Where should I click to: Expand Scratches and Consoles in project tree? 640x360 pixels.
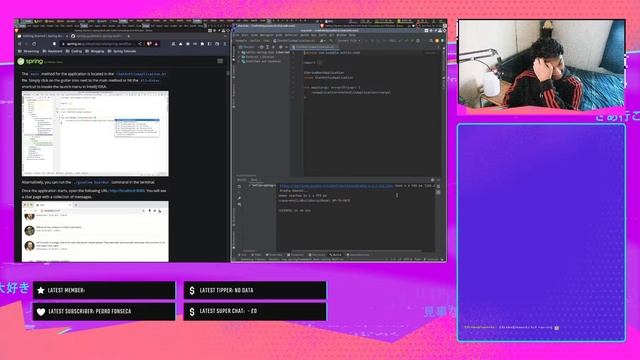(x=239, y=62)
